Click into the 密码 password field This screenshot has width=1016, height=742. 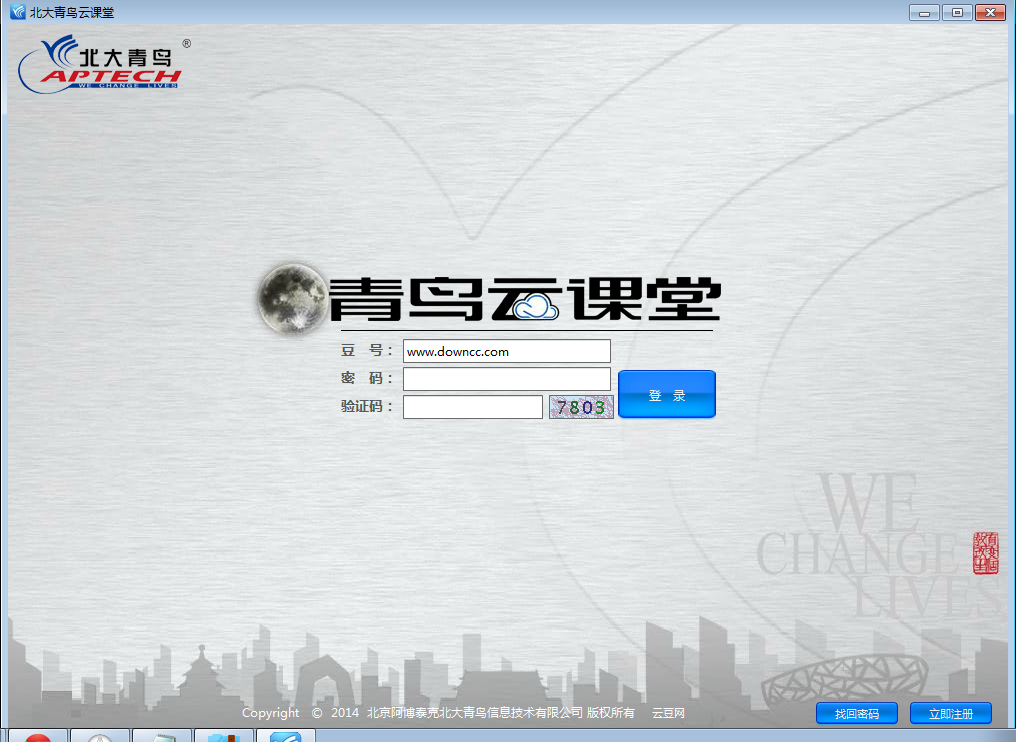click(506, 379)
